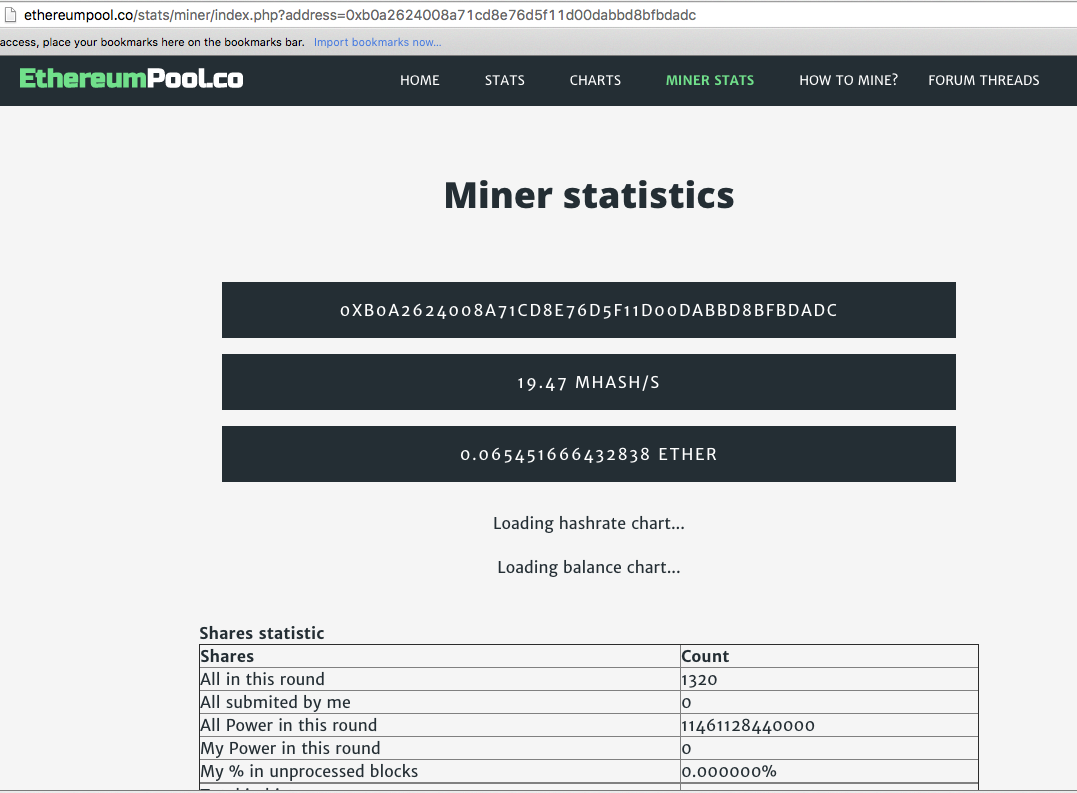Open the HOME nav item
Viewport: 1077px width, 793px height.
coord(420,80)
